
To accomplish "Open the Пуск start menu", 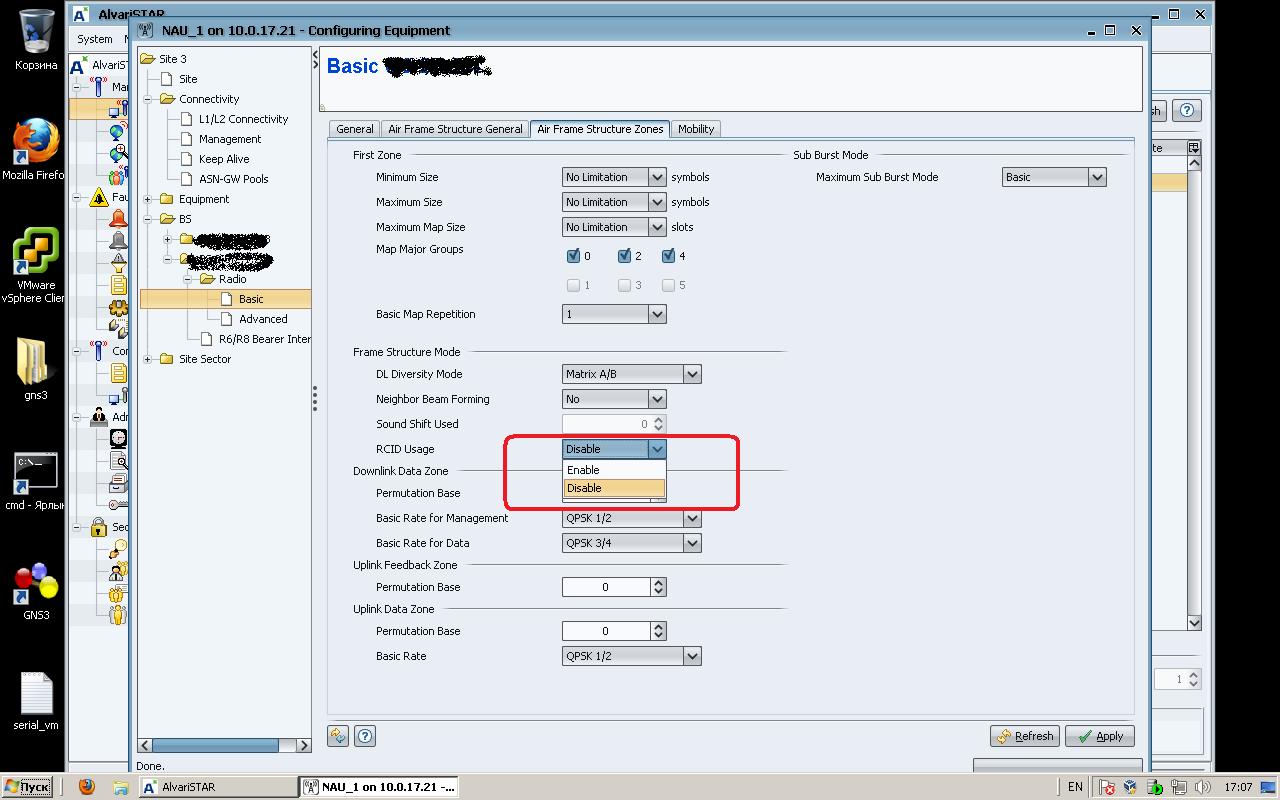I will 26,787.
